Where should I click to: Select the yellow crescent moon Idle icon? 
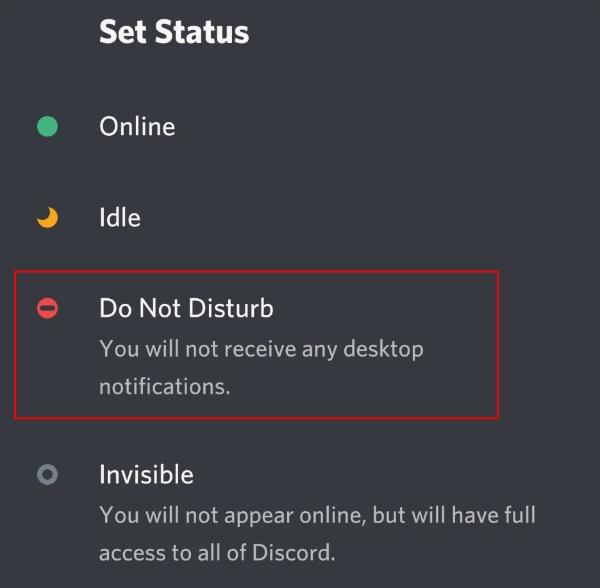pos(47,218)
